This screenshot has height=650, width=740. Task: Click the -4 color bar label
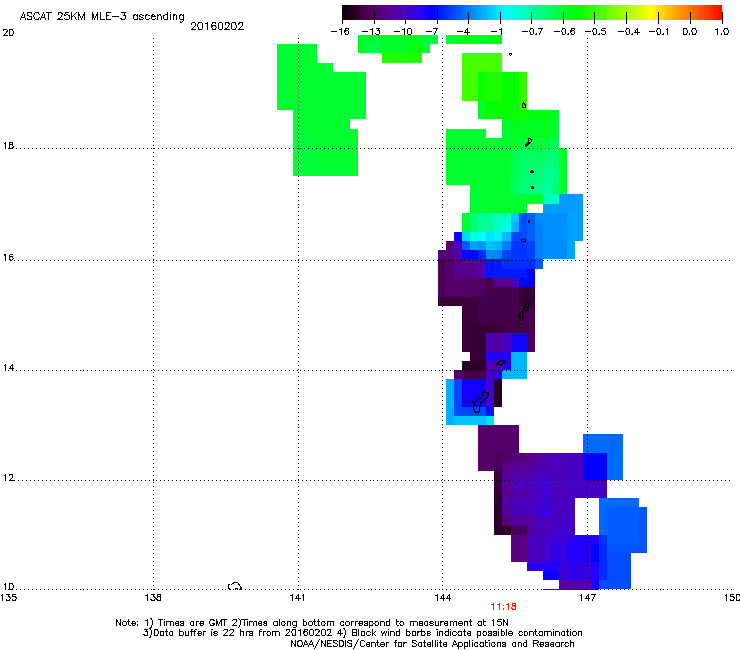pyautogui.click(x=464, y=32)
